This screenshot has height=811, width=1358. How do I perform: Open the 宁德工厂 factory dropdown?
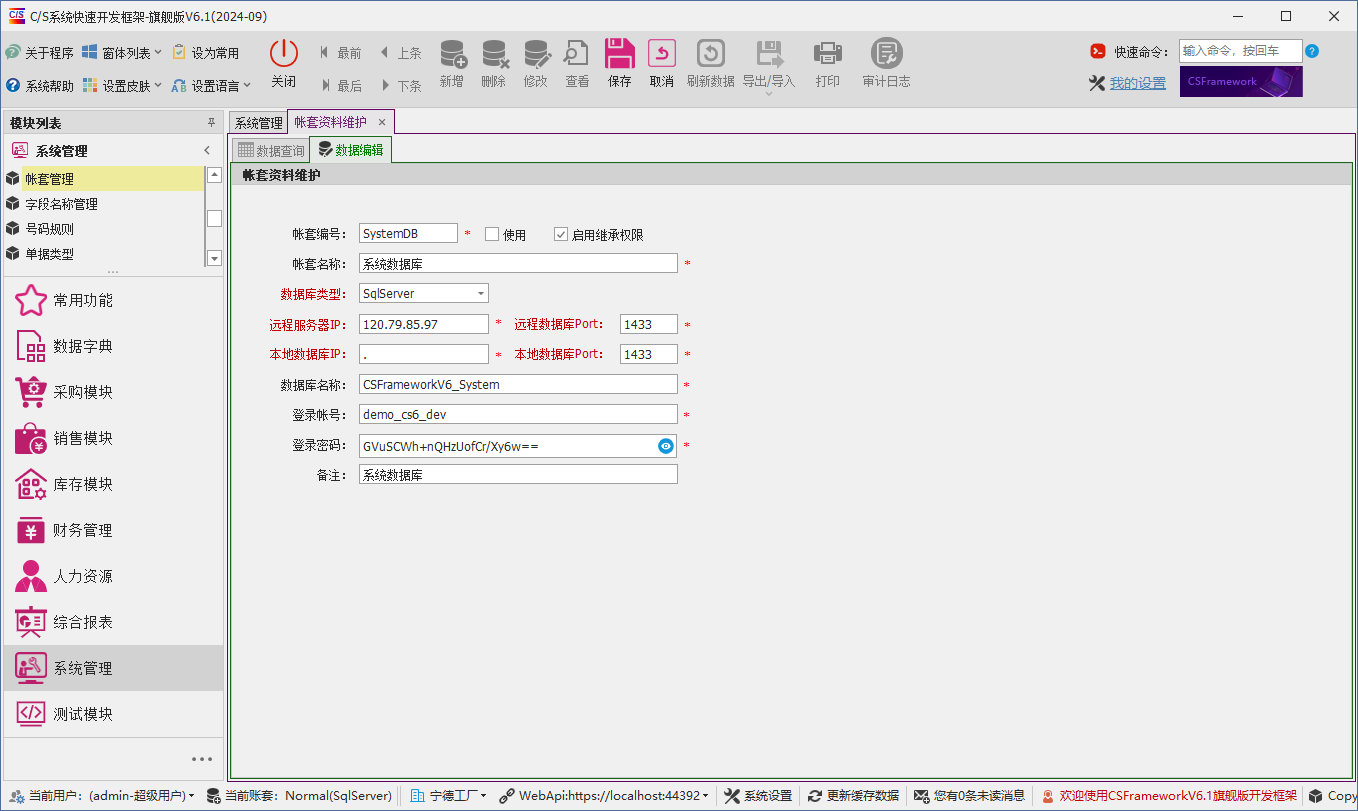point(448,796)
